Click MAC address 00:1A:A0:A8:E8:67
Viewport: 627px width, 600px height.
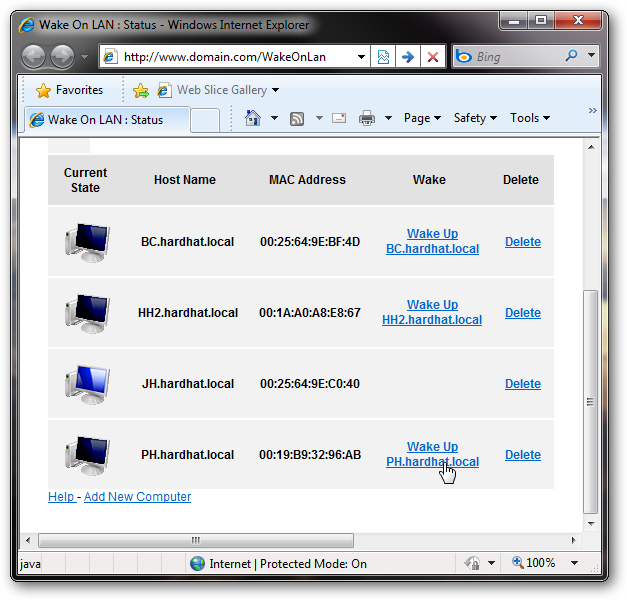pos(310,313)
